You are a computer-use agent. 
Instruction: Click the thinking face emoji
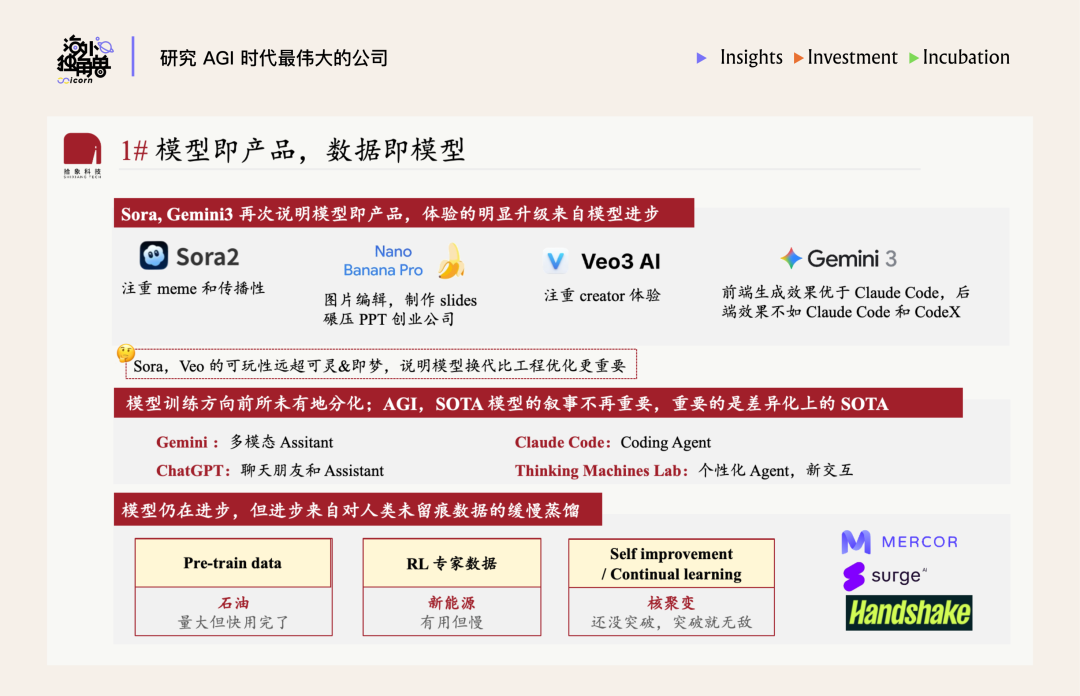coord(126,353)
